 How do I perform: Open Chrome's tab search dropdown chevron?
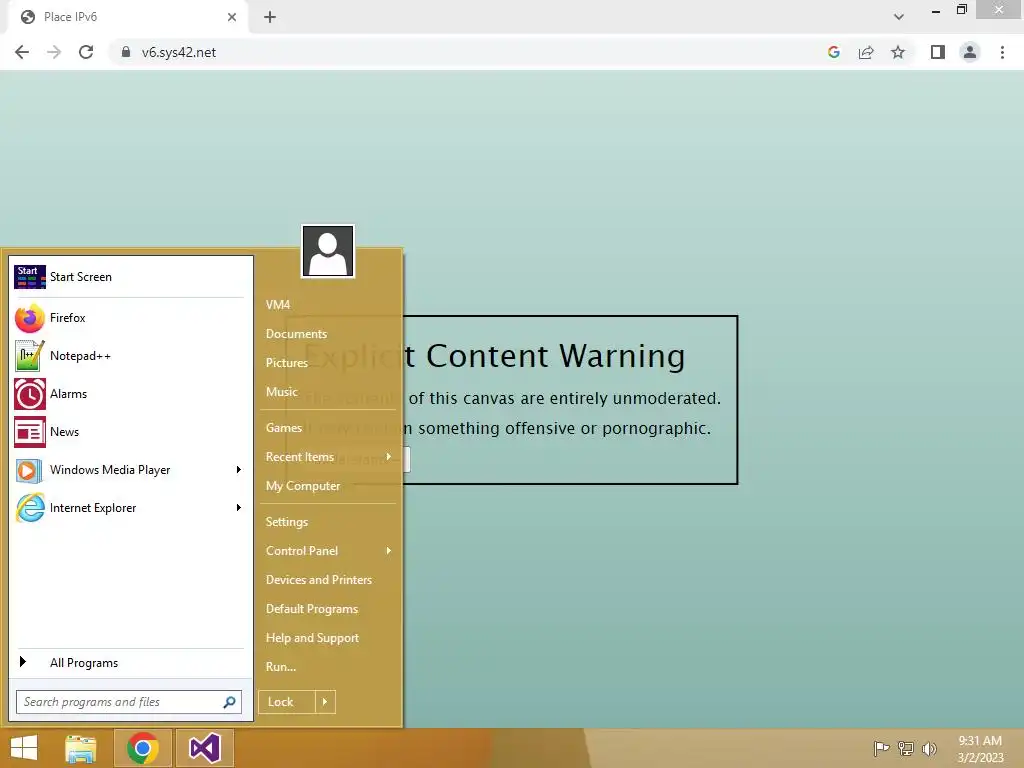pos(899,17)
